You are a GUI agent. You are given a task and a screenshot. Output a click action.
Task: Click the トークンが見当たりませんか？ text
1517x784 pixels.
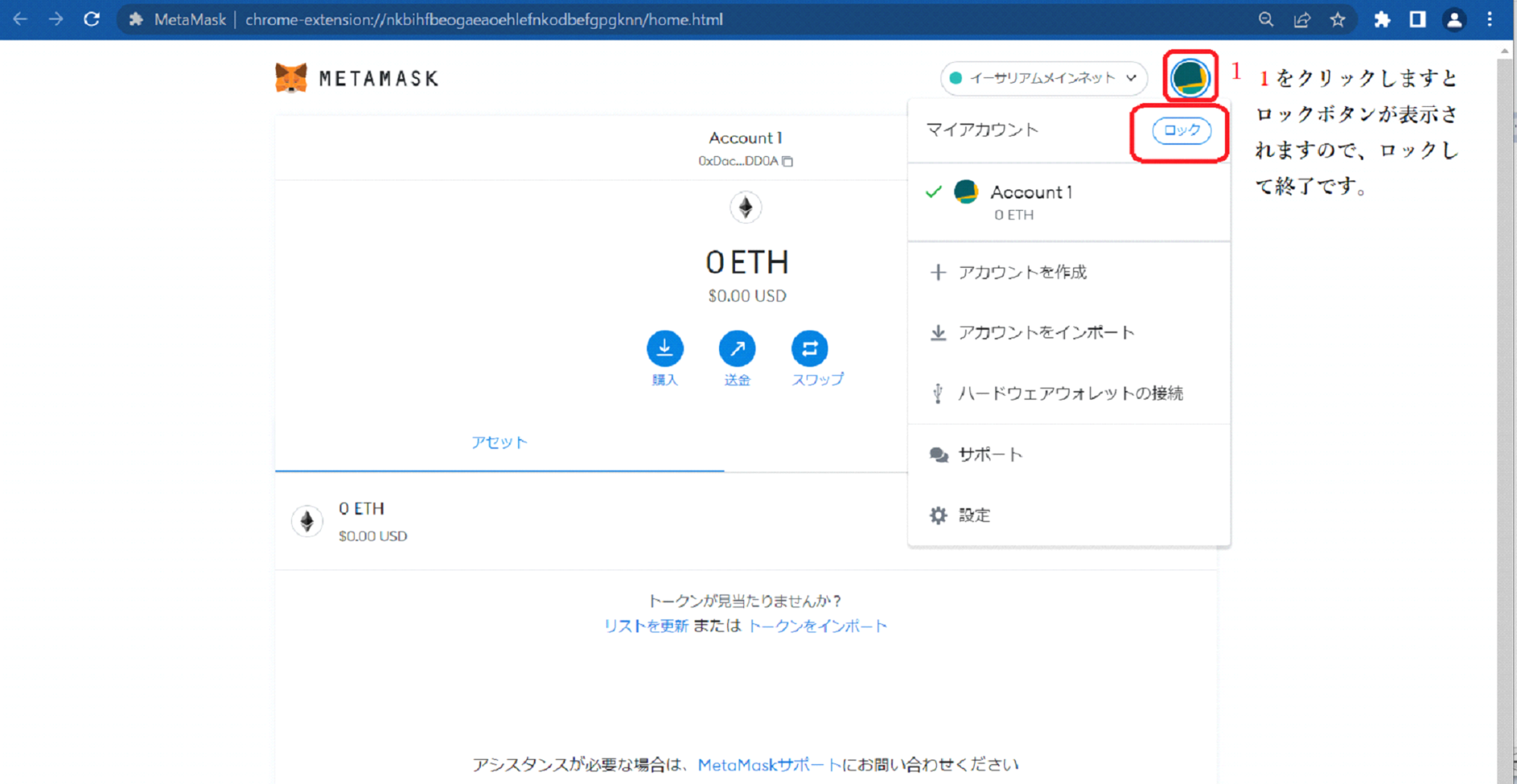[x=746, y=601]
